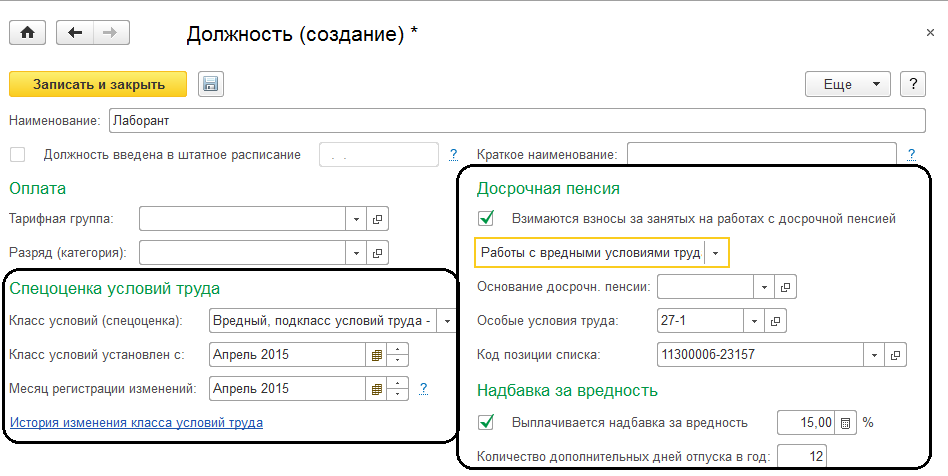The image size is (948, 476).
Task: Click the Home icon button
Action: (27, 33)
